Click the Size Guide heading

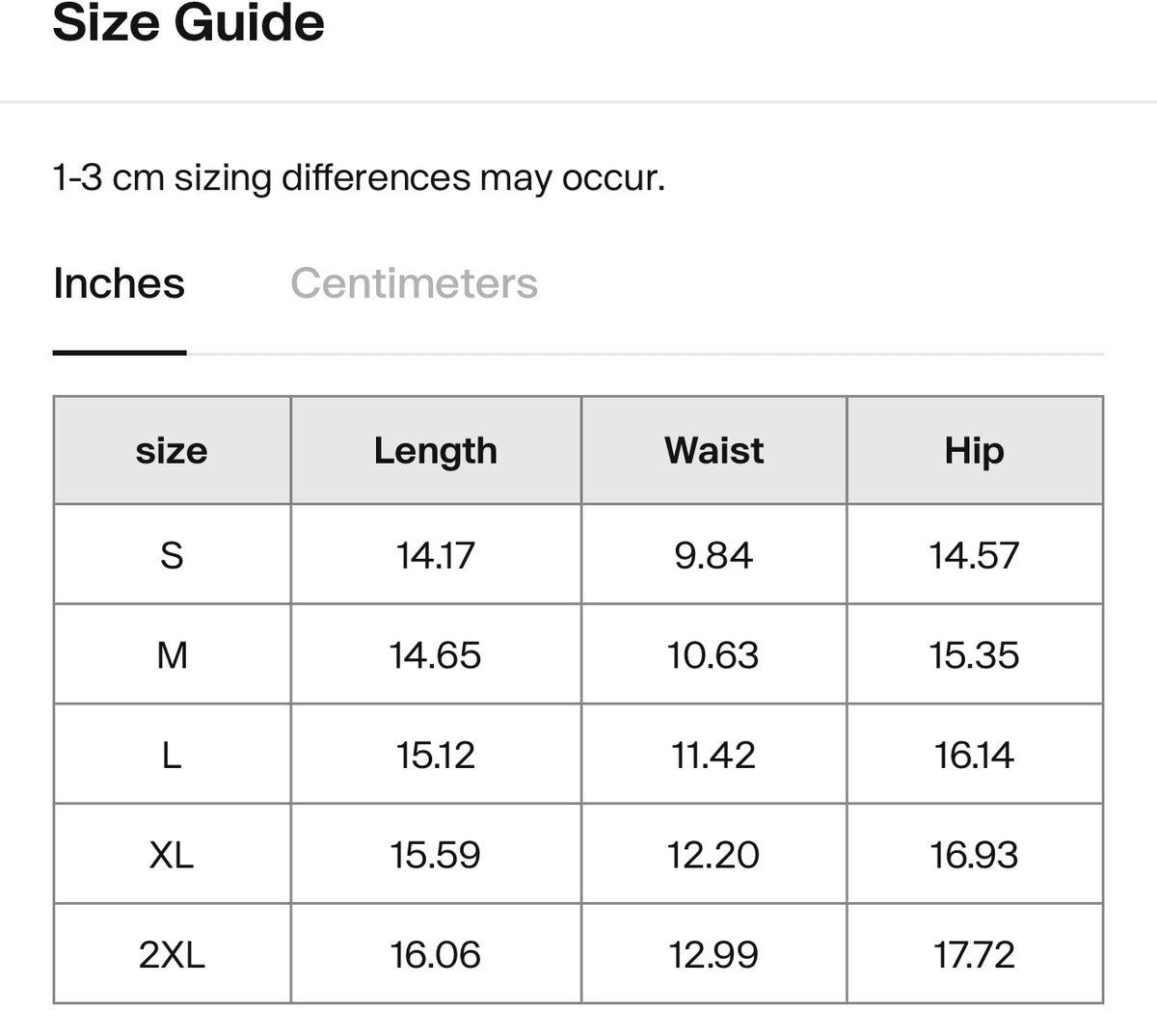[x=189, y=22]
